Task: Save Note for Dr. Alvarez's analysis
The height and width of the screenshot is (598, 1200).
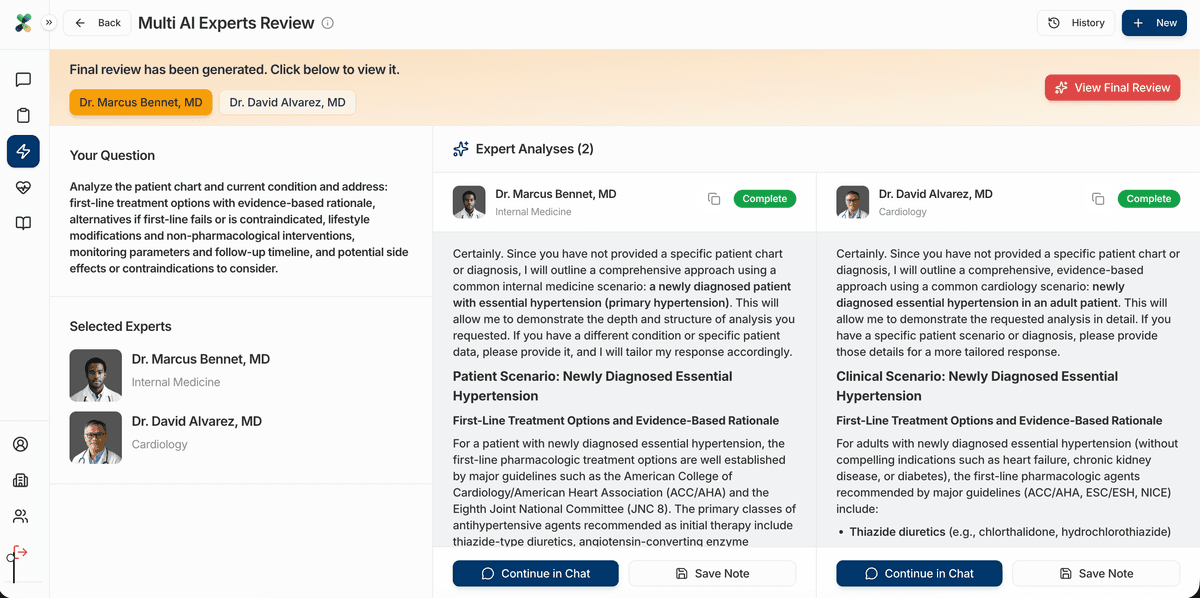Action: [x=1095, y=573]
